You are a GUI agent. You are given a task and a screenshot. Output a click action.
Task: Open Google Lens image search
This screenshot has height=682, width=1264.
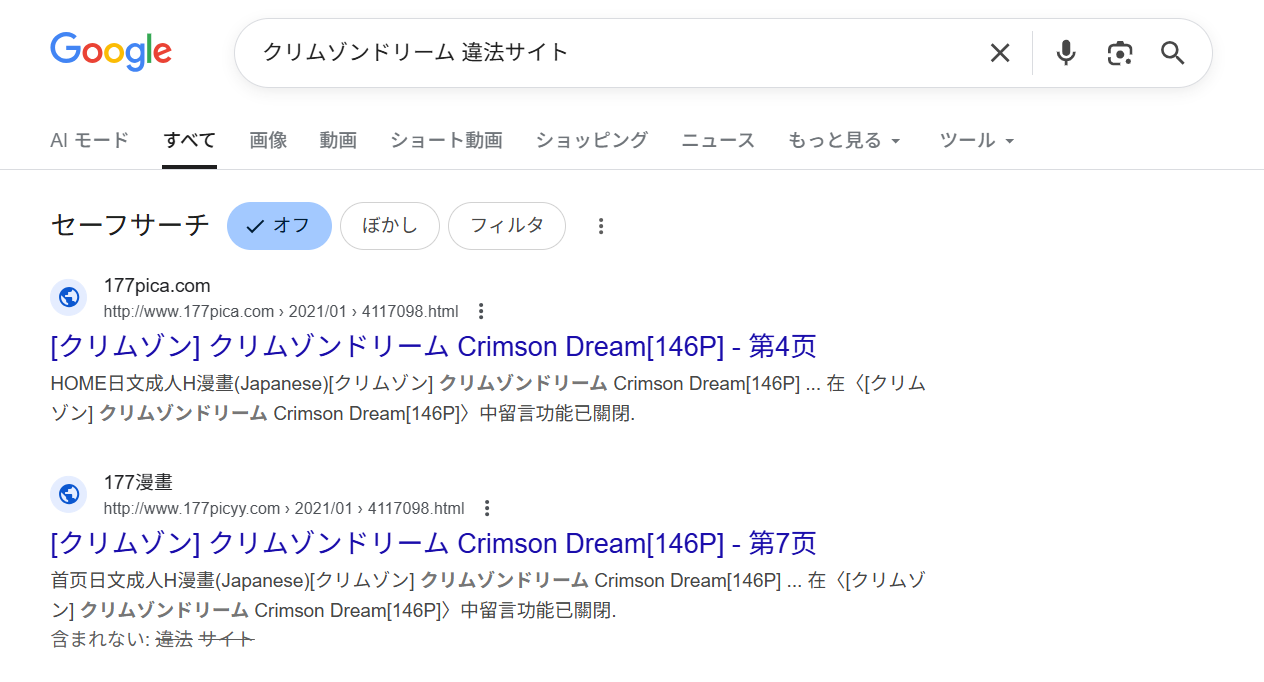1119,52
